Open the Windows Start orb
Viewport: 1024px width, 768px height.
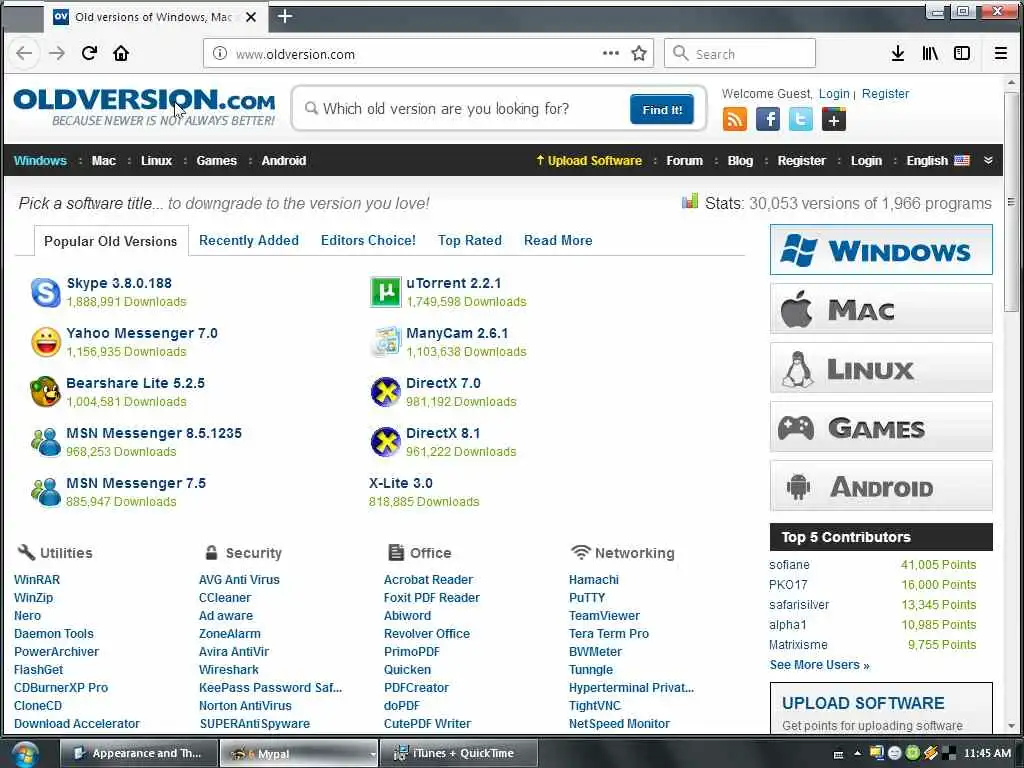tap(25, 754)
